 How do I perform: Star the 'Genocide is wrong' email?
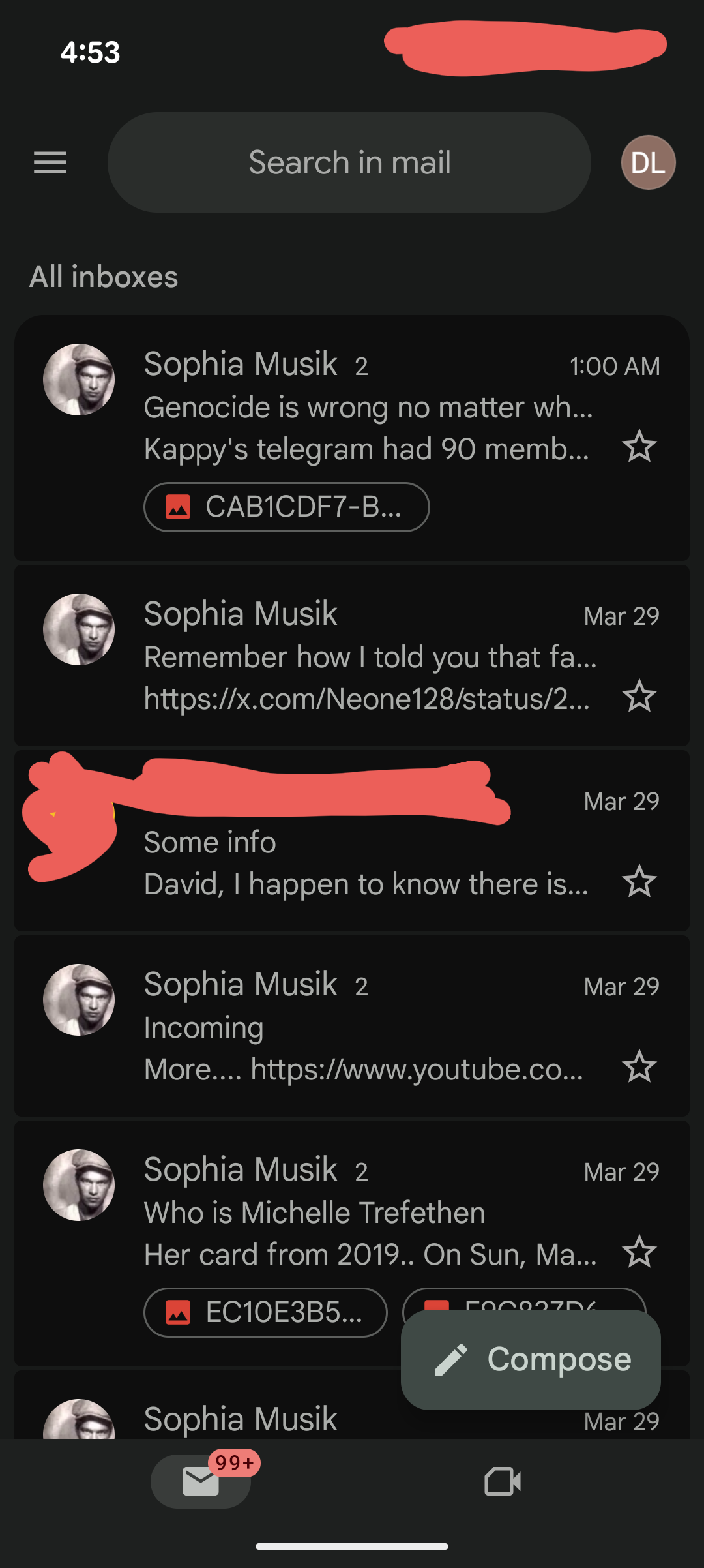point(639,447)
